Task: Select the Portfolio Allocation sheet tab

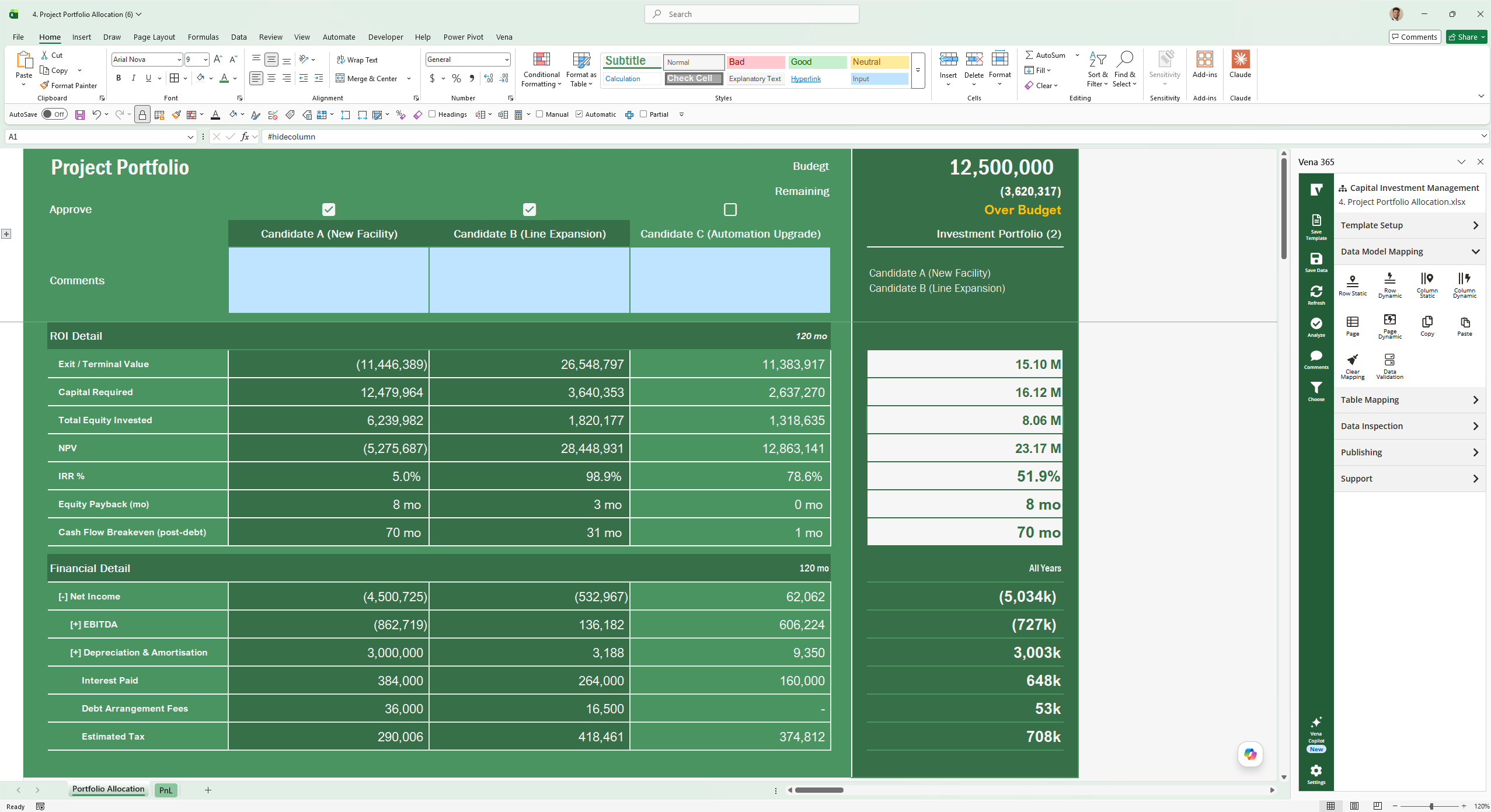Action: (108, 789)
